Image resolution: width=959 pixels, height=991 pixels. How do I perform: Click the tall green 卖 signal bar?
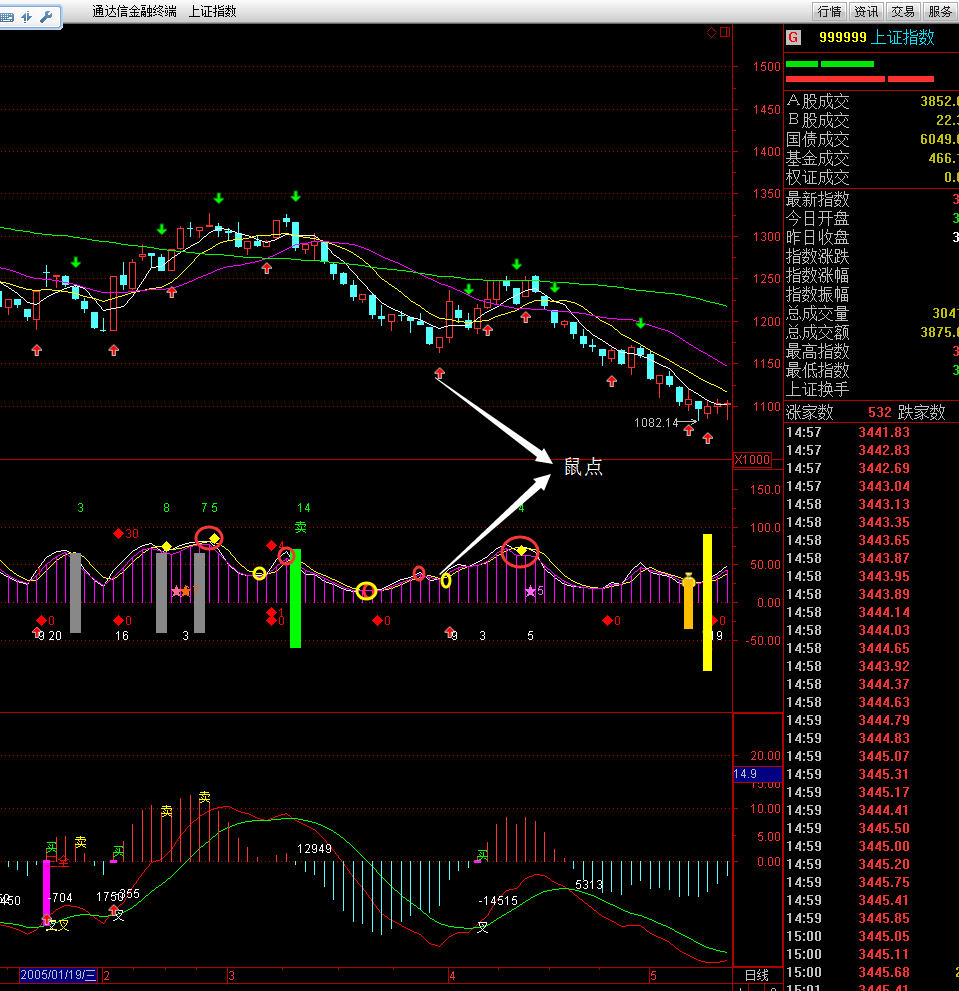click(295, 598)
